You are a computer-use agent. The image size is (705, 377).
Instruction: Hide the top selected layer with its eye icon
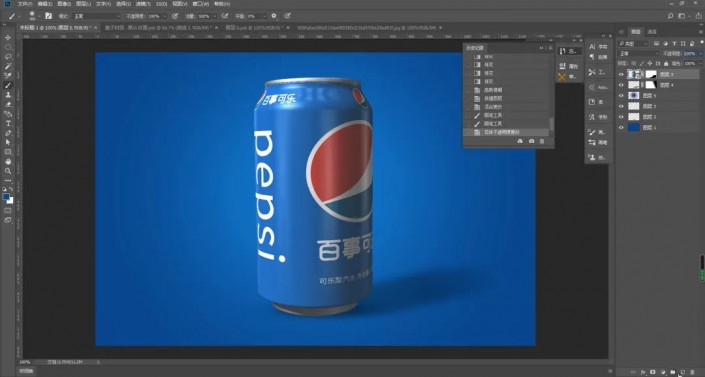tap(621, 74)
